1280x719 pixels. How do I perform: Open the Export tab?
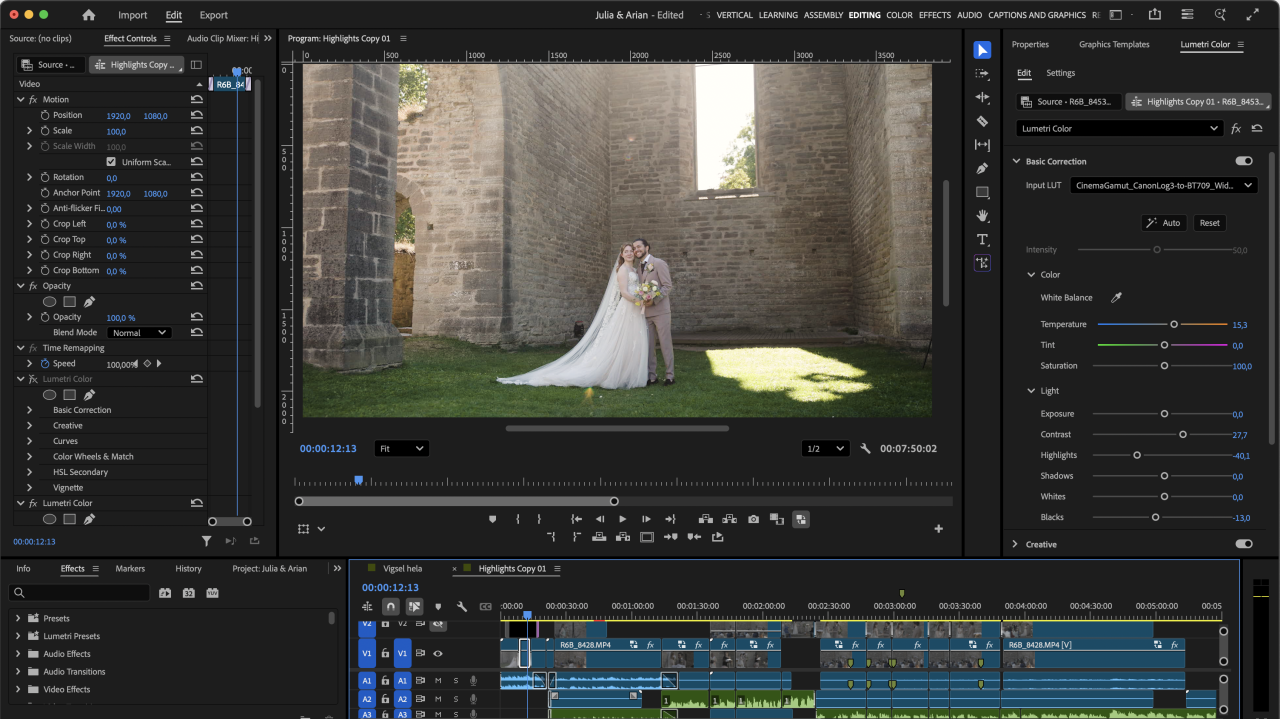pyautogui.click(x=213, y=15)
